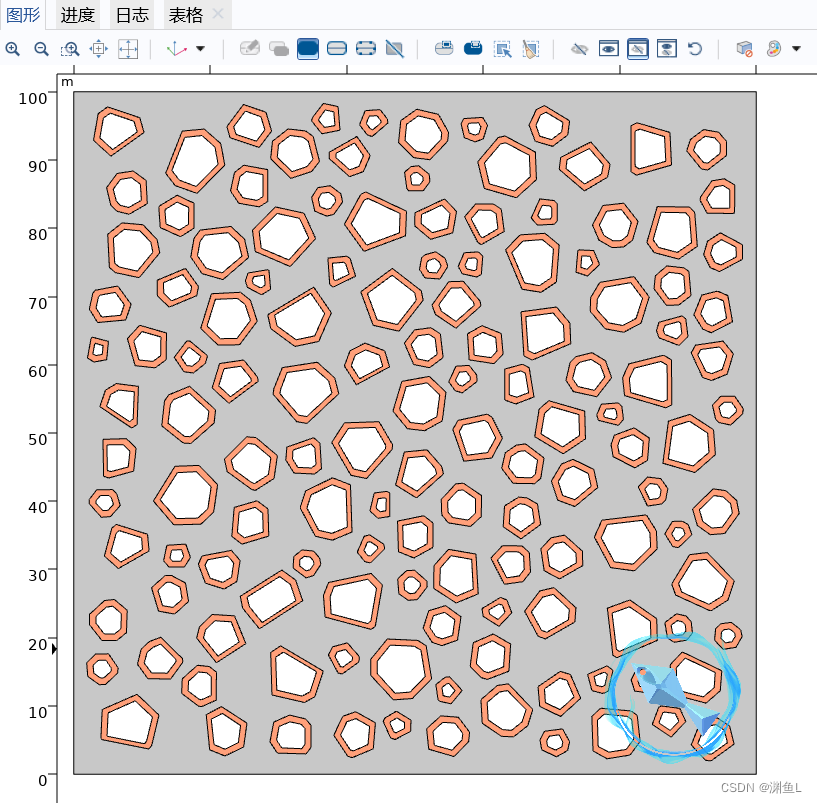Click the deselect broom icon
The width and height of the screenshot is (817, 803).
[x=530, y=48]
